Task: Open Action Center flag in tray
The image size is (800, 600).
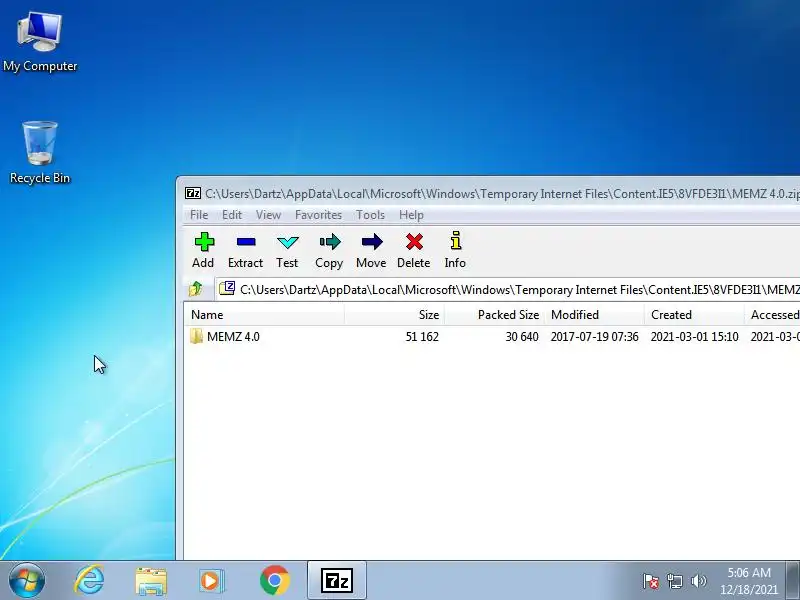Action: [650, 581]
